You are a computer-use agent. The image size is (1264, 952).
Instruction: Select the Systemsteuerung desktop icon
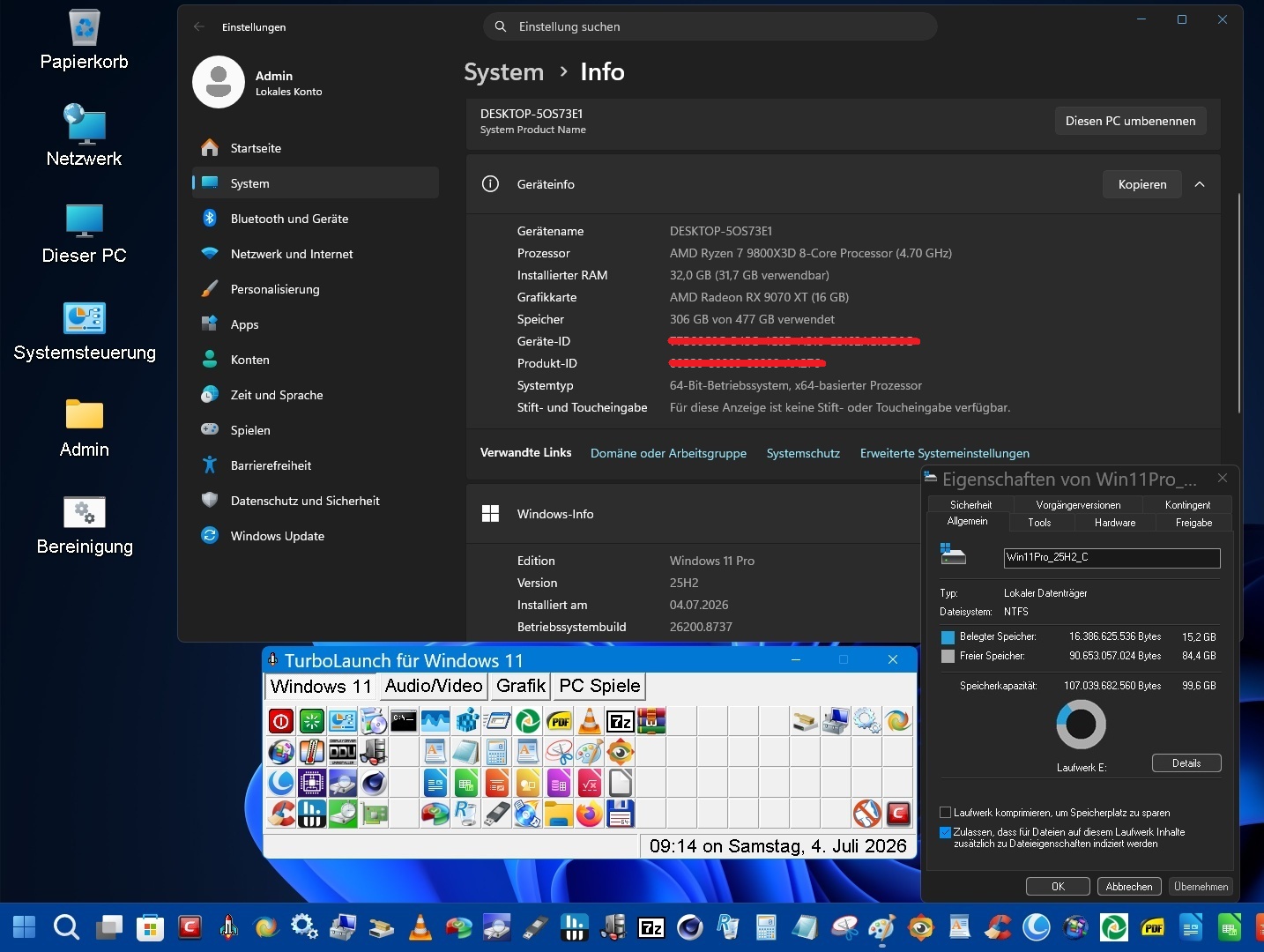[x=85, y=331]
